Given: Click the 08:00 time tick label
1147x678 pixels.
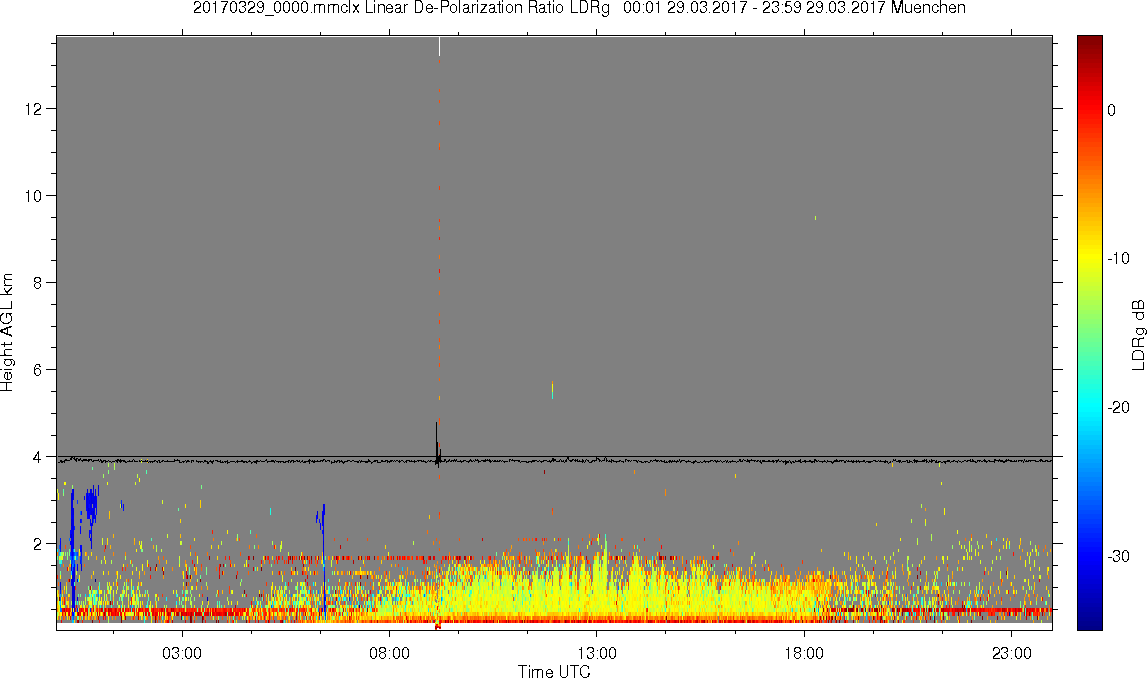Looking at the screenshot, I should coord(389,653).
